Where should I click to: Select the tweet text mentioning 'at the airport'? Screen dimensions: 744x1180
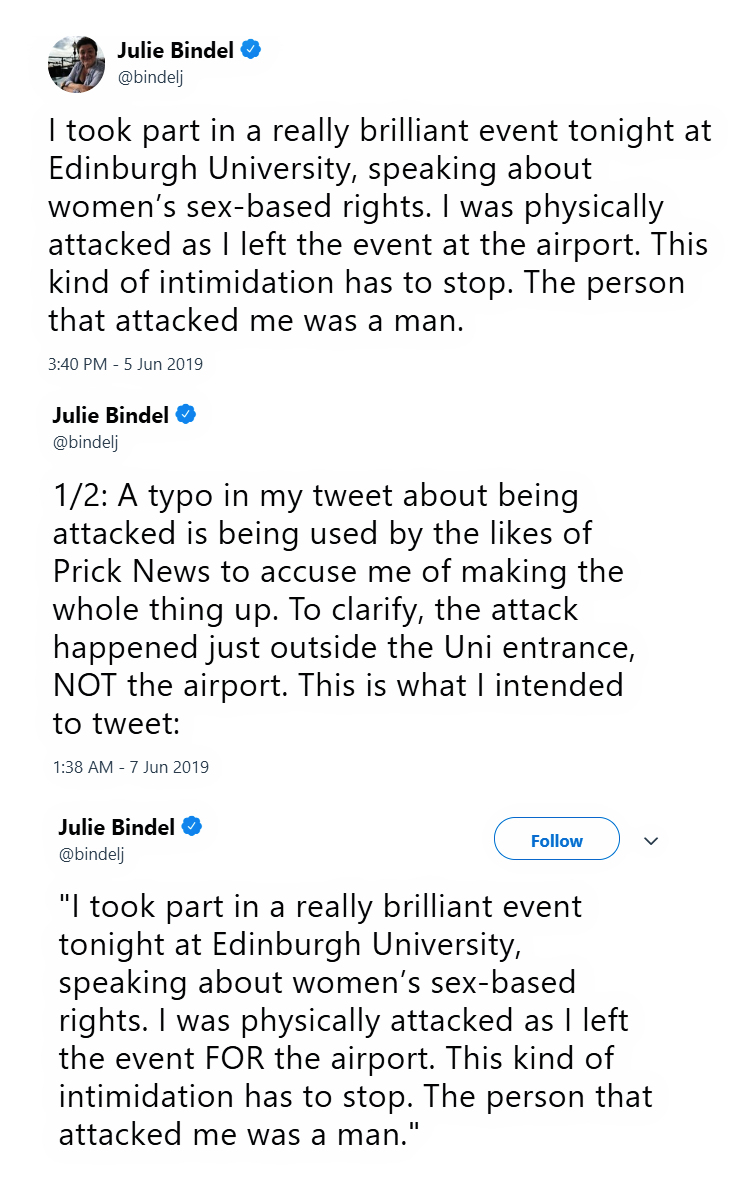click(379, 225)
